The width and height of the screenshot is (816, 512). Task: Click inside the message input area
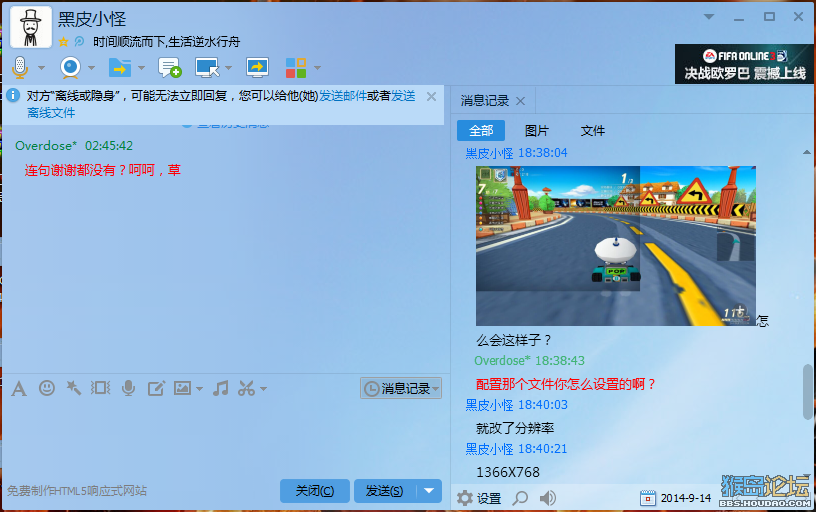[224, 437]
